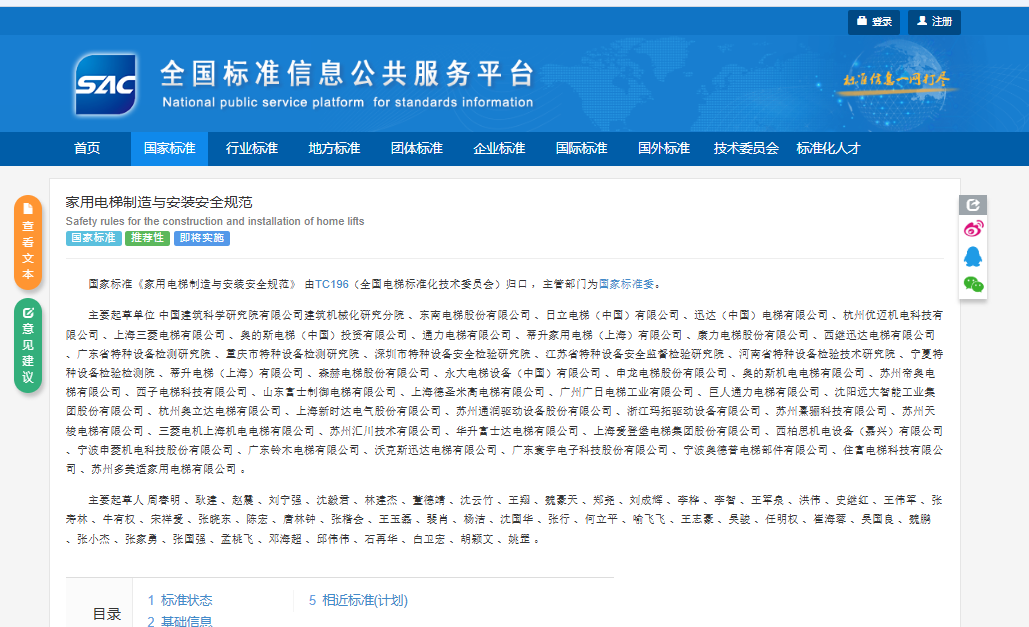Open the 标准化人才 navigation tab
Viewport: 1029px width, 627px height.
(x=828, y=148)
